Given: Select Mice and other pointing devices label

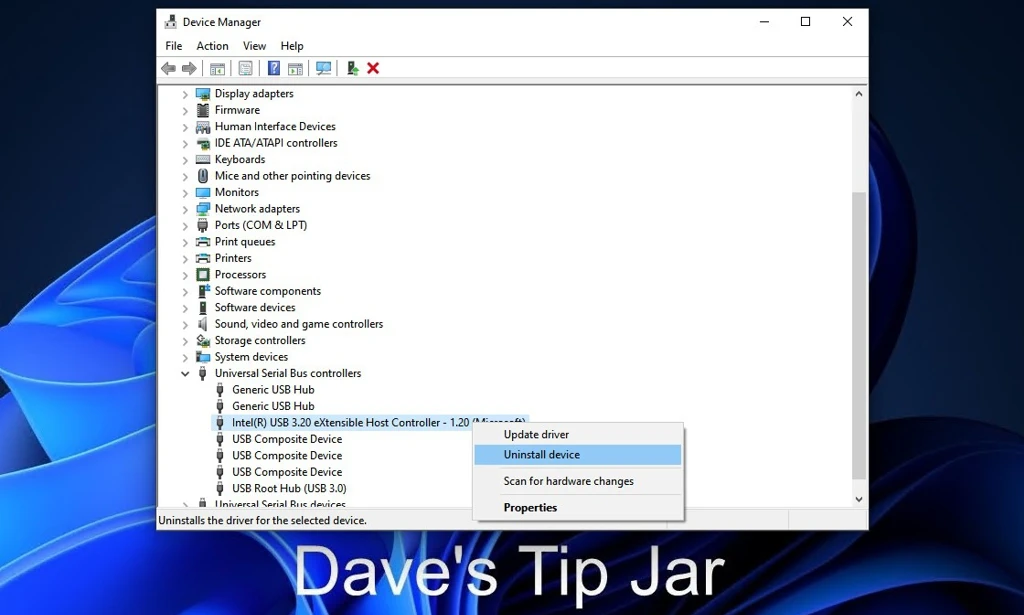Looking at the screenshot, I should tap(293, 176).
